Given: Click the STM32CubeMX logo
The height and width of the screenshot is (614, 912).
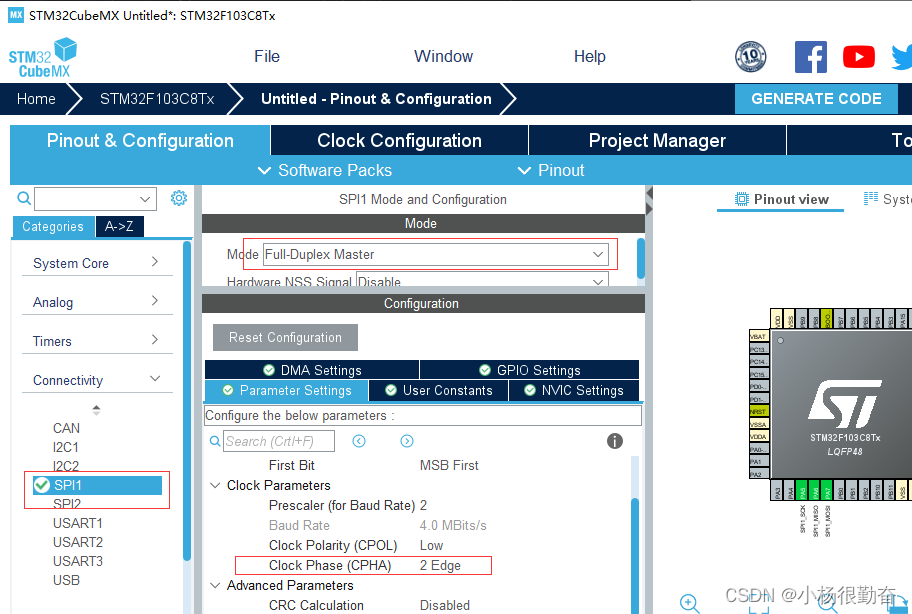Looking at the screenshot, I should tap(43, 58).
